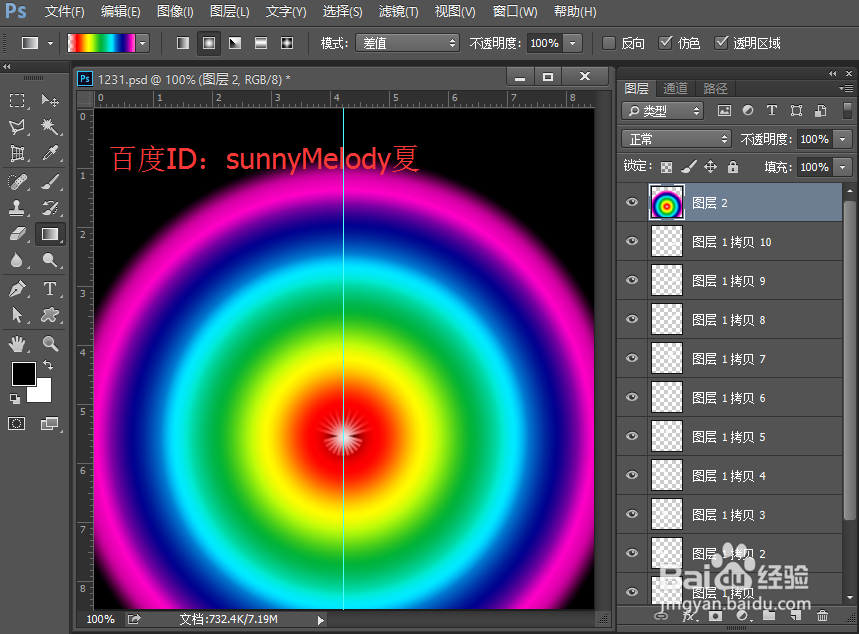Choose radial gradient style

coord(209,43)
